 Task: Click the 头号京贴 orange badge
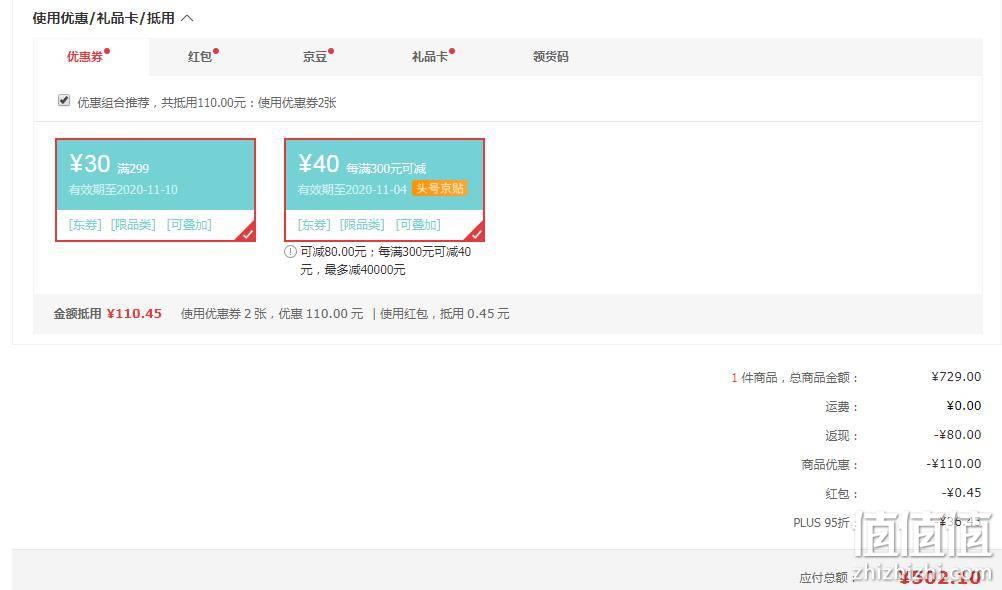pyautogui.click(x=440, y=188)
